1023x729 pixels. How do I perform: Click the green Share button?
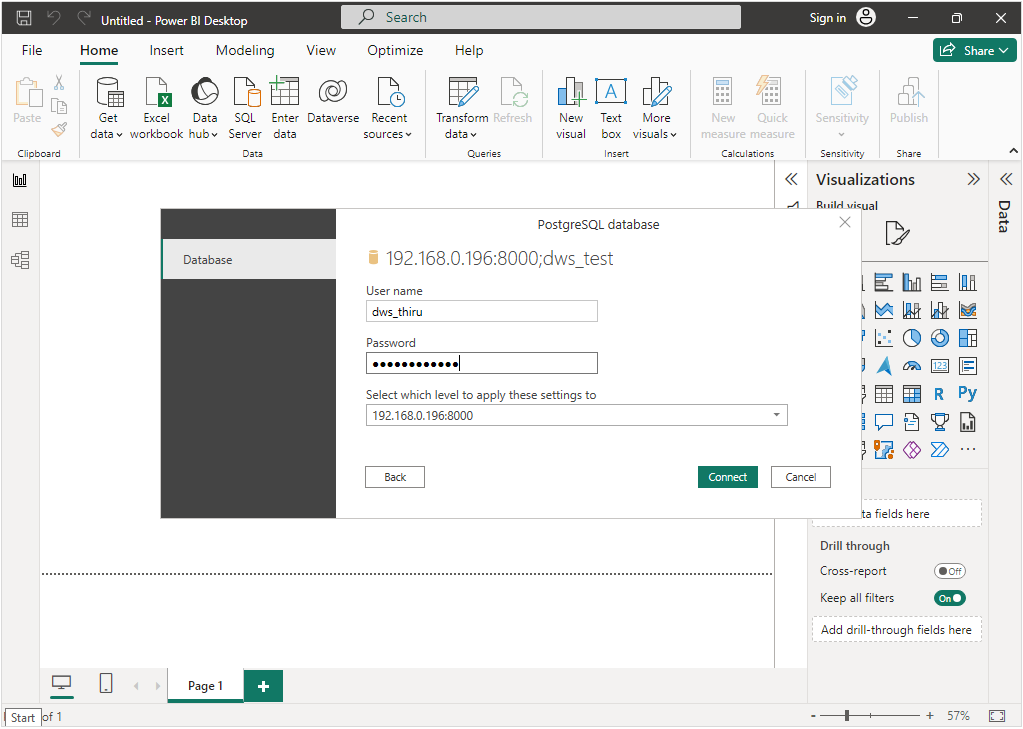point(975,50)
